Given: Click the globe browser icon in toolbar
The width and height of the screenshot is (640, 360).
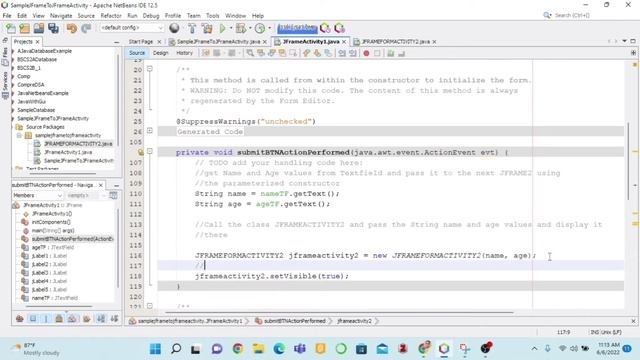Looking at the screenshot, I should pyautogui.click(x=174, y=28).
